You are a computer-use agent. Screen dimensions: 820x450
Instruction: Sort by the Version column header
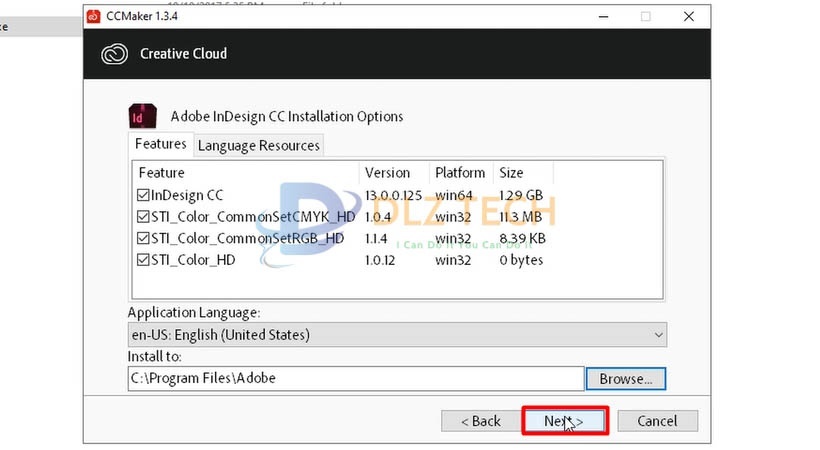coord(394,173)
